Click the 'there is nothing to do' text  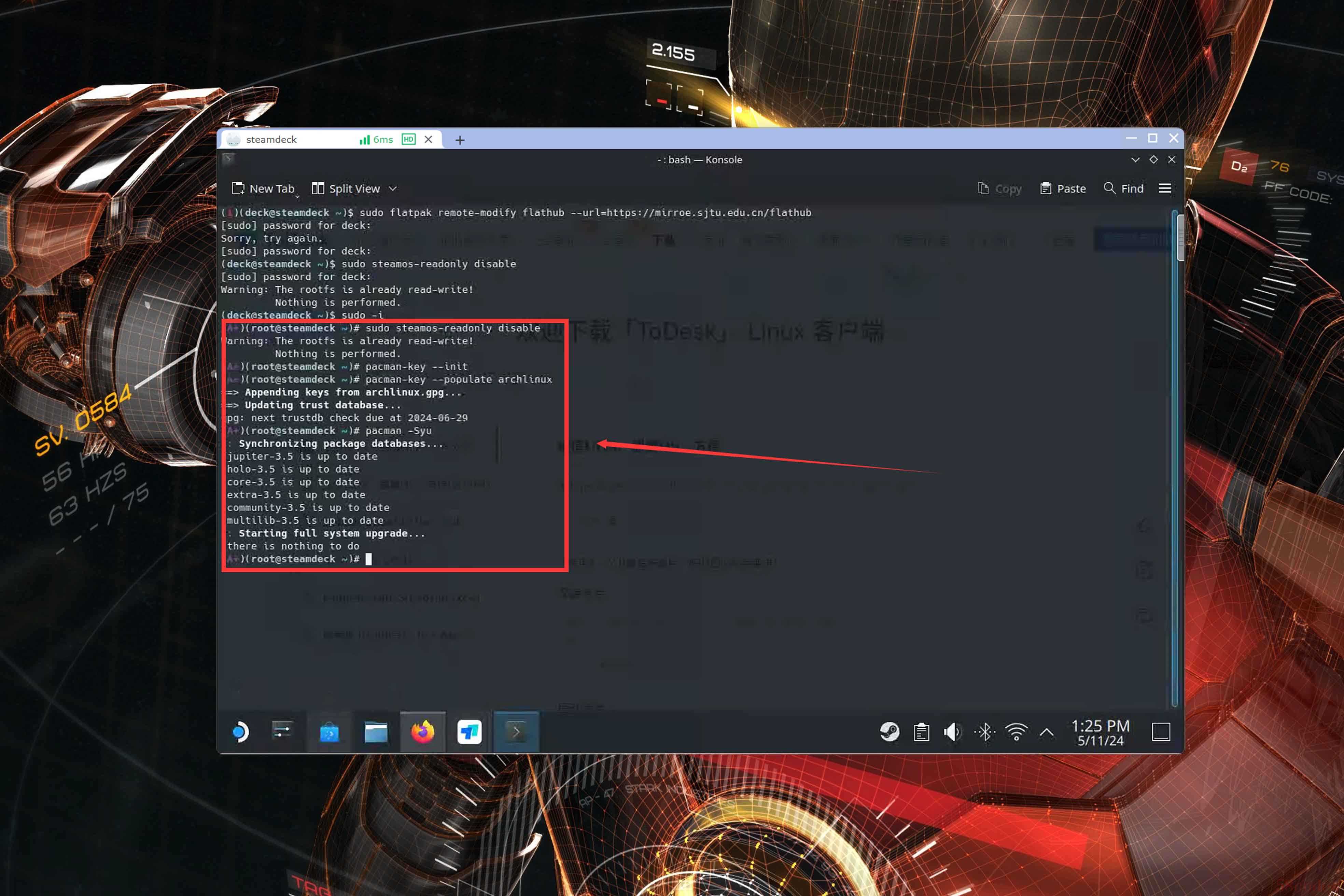click(293, 546)
